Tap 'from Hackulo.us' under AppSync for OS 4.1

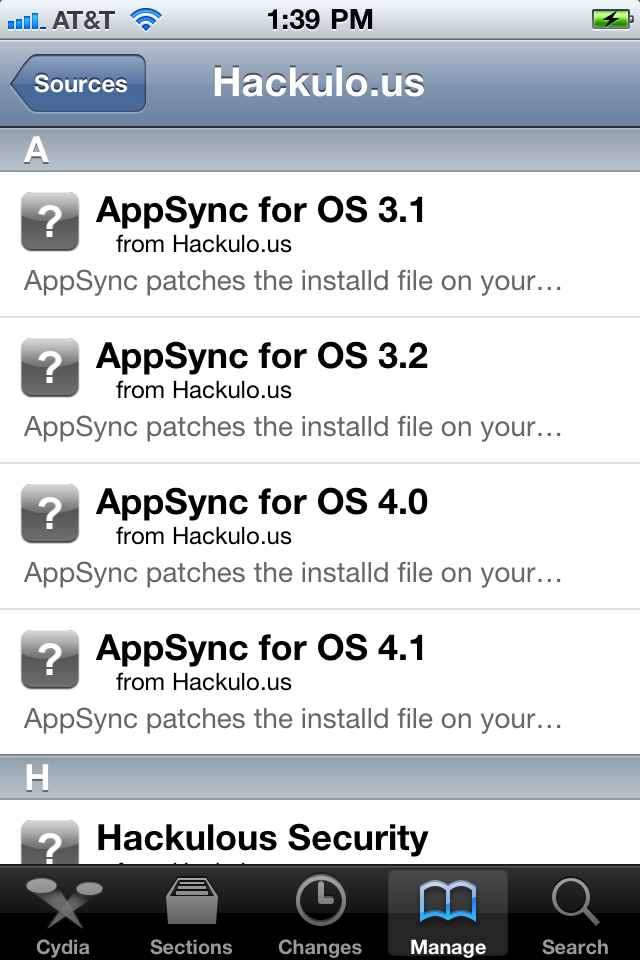click(x=204, y=682)
